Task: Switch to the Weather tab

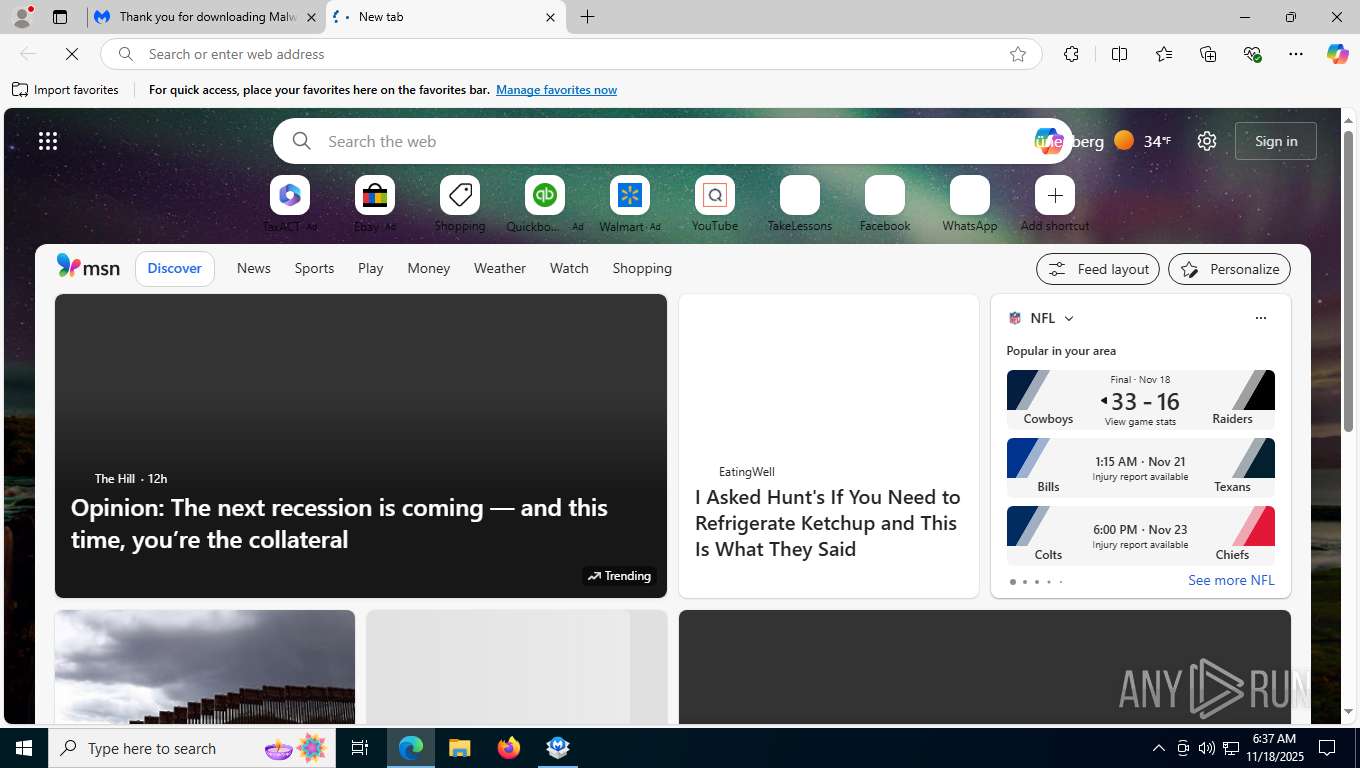Action: coord(500,268)
